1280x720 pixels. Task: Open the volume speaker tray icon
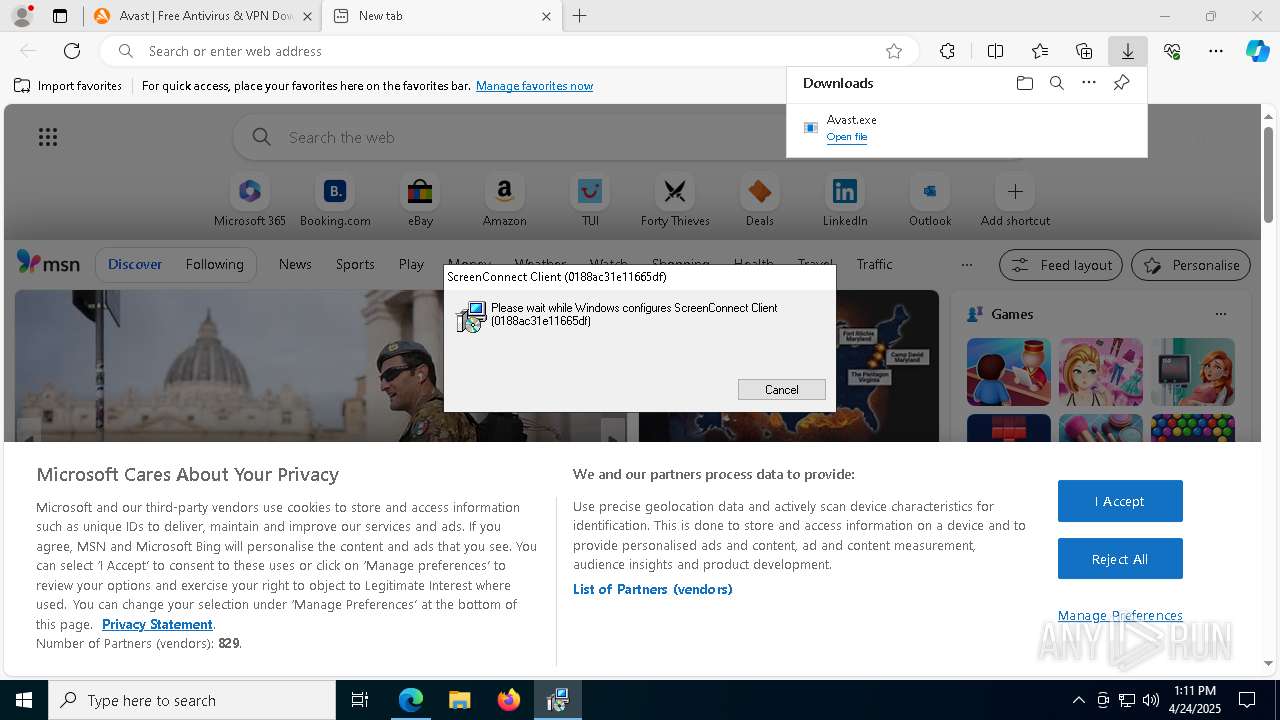coord(1151,700)
